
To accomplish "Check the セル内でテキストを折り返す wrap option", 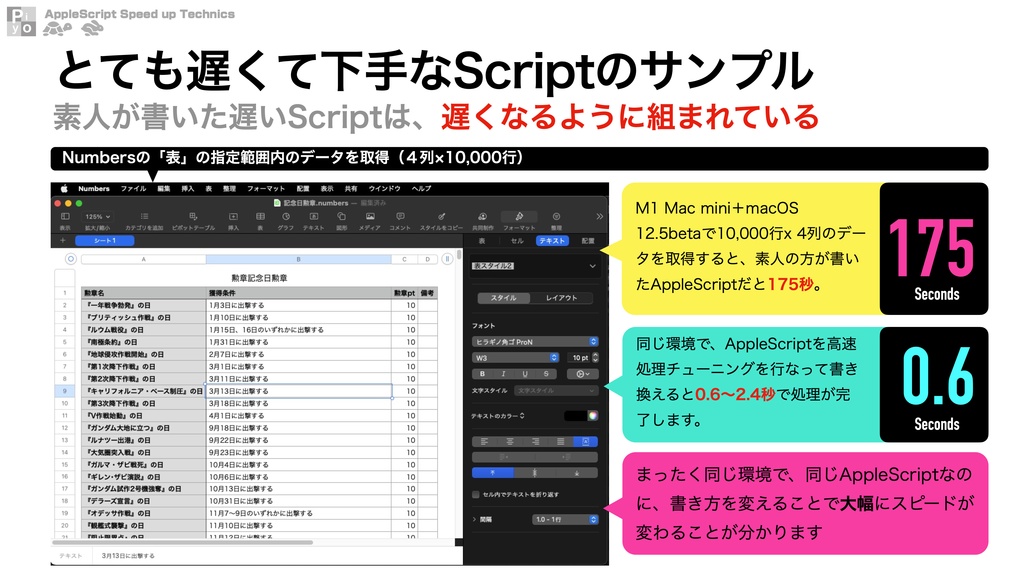I will tap(477, 494).
